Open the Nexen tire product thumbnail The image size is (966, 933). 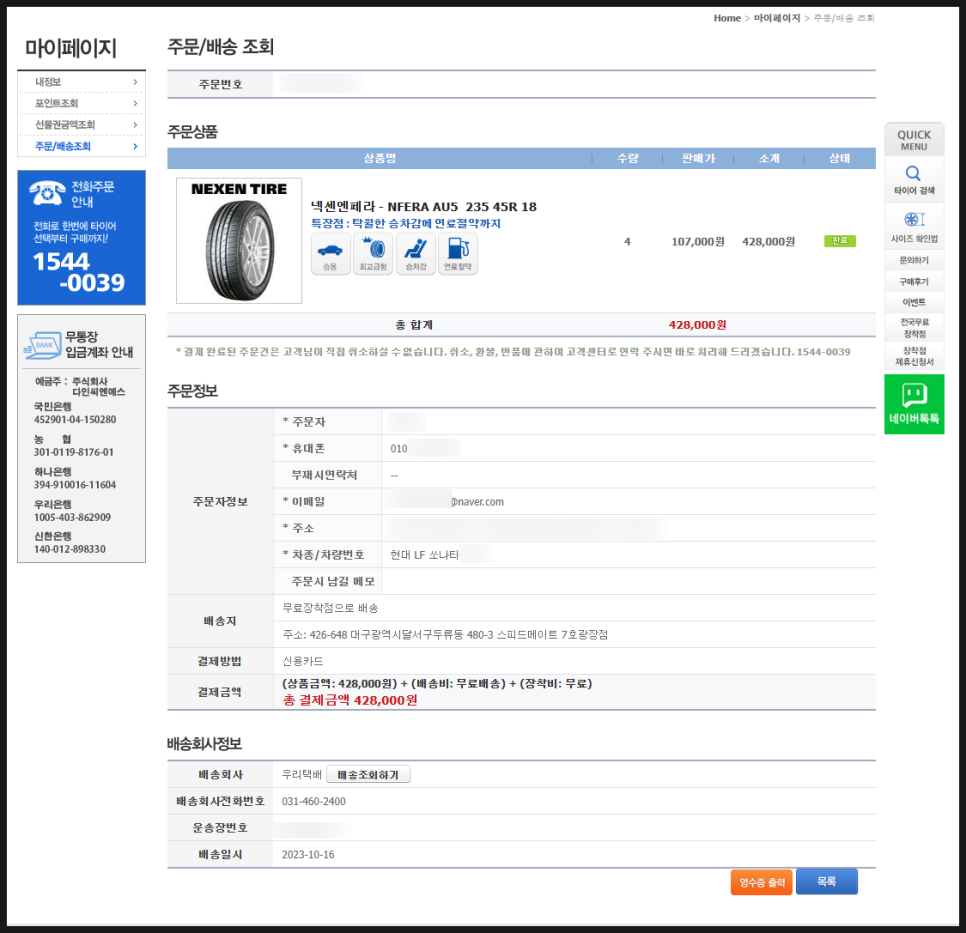coord(239,241)
